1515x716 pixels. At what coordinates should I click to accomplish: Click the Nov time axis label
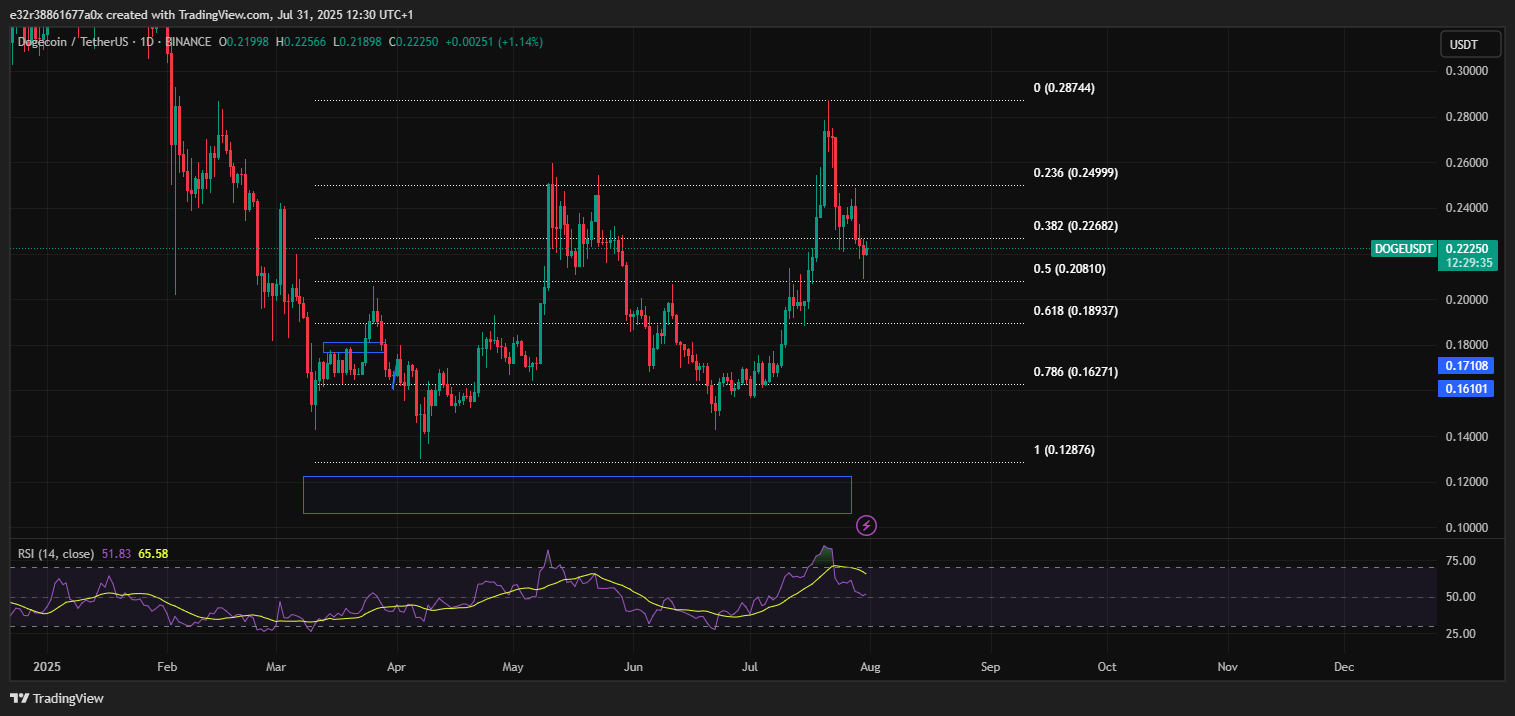coord(1227,666)
